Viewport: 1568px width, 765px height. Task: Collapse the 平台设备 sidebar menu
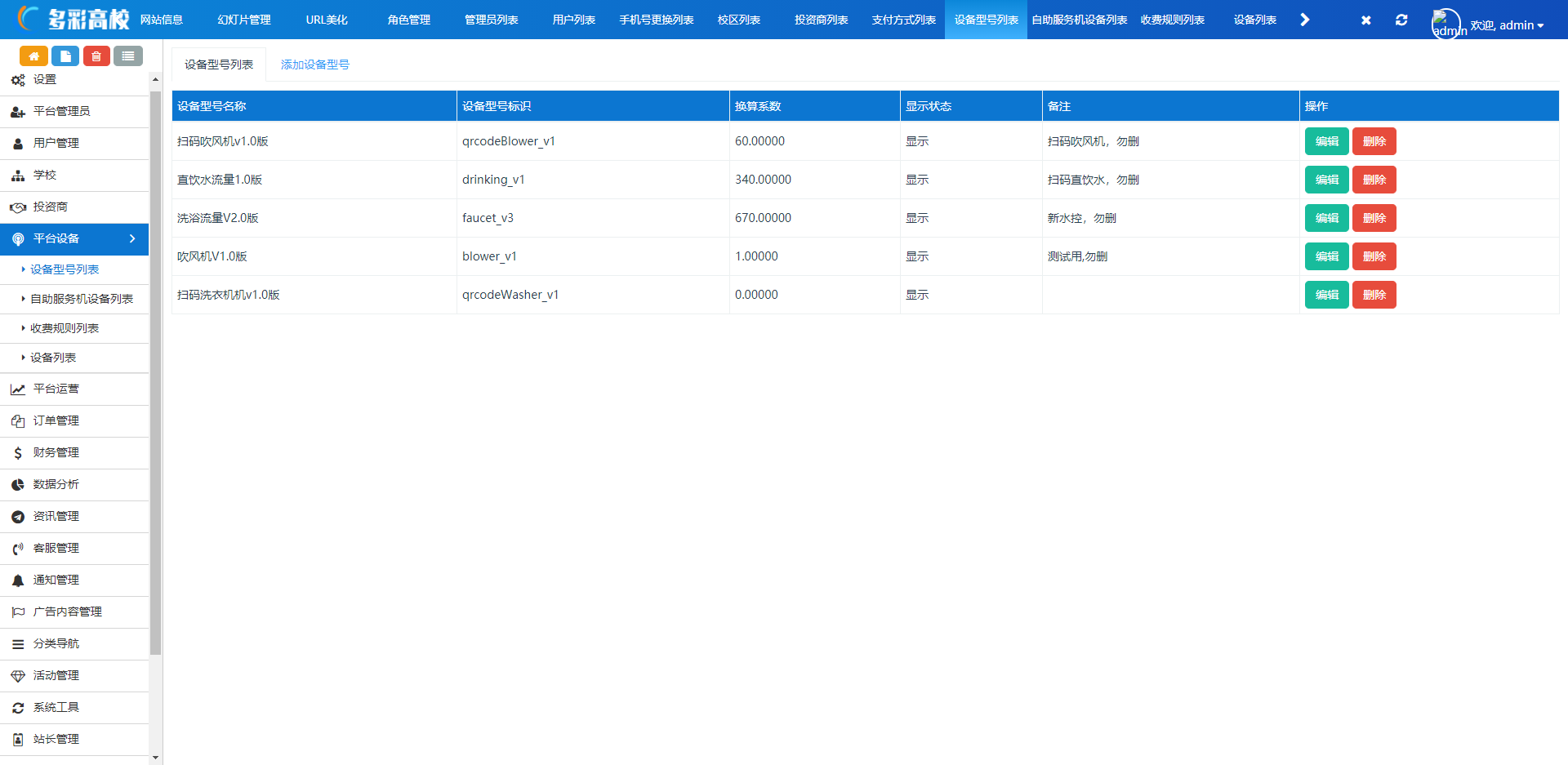click(x=74, y=238)
